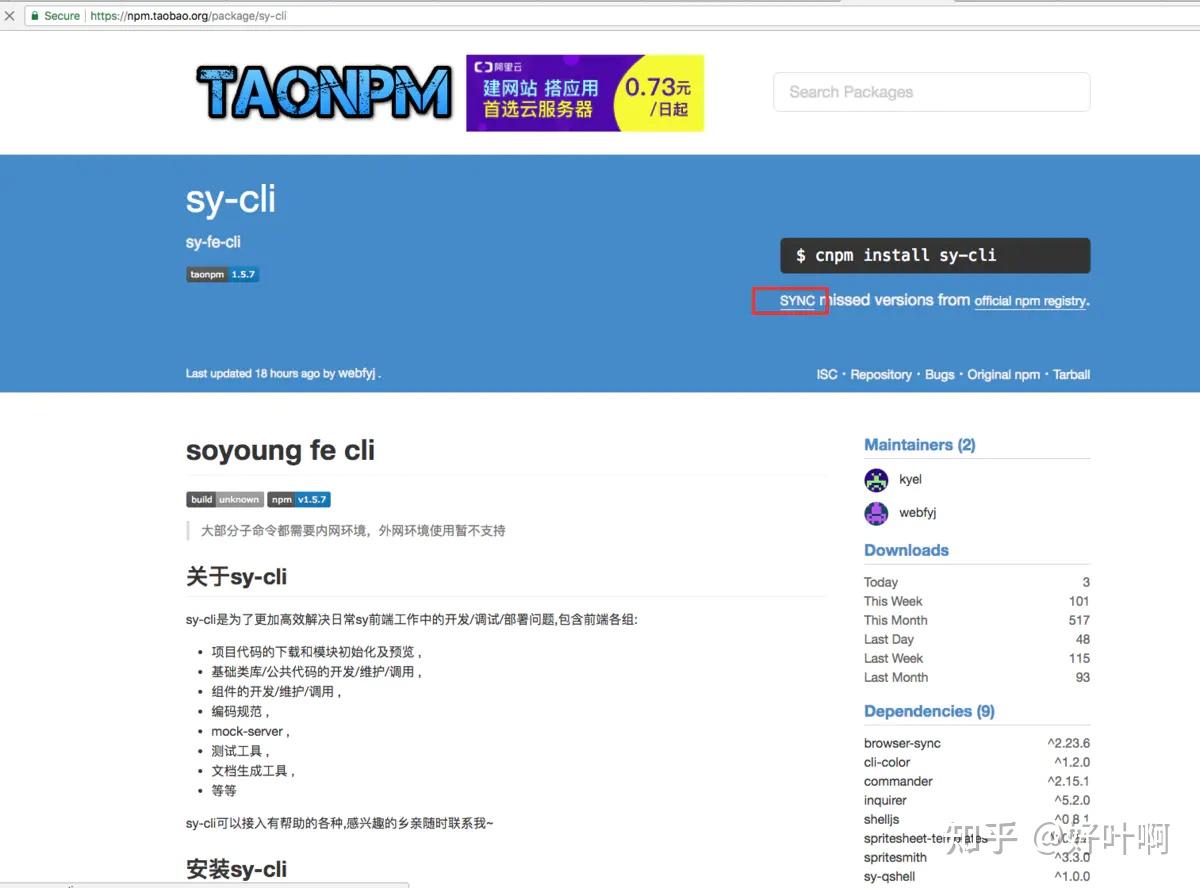Click the build unknown status badge

click(x=224, y=499)
